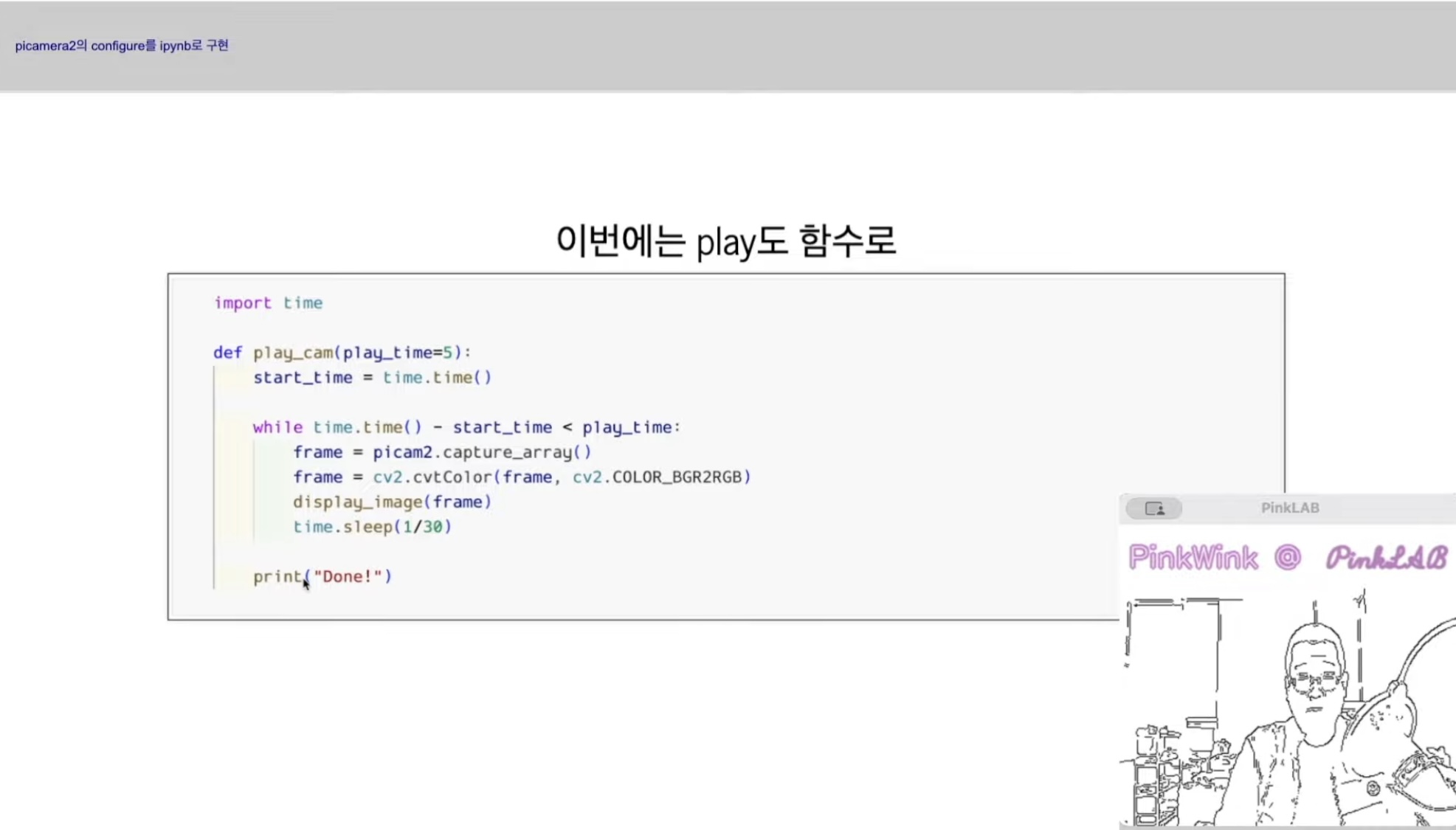Click the slide title 'play도 함수로'
This screenshot has width=1456, height=830.
tap(725, 241)
